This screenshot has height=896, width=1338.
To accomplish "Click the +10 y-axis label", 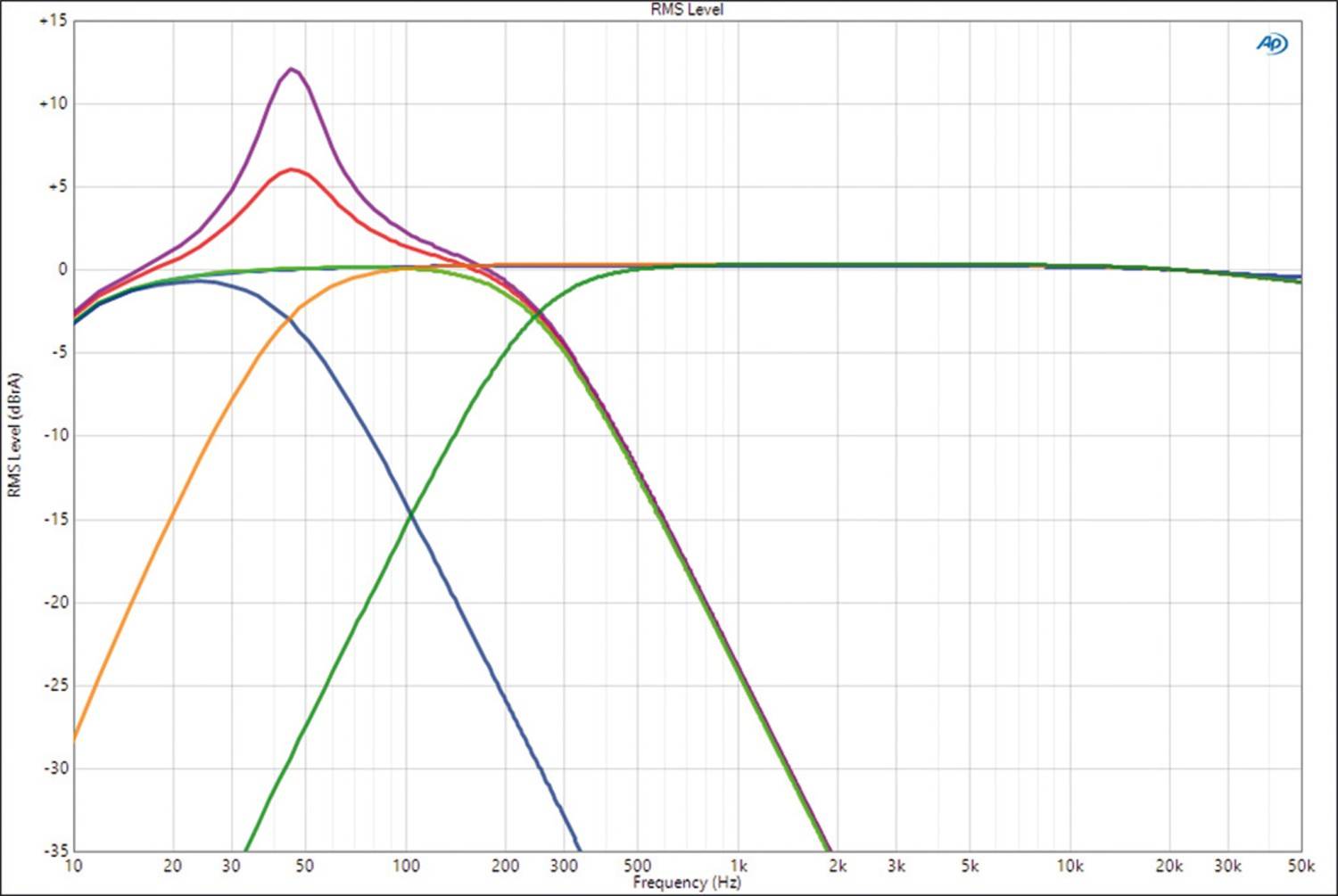I will click(x=53, y=103).
